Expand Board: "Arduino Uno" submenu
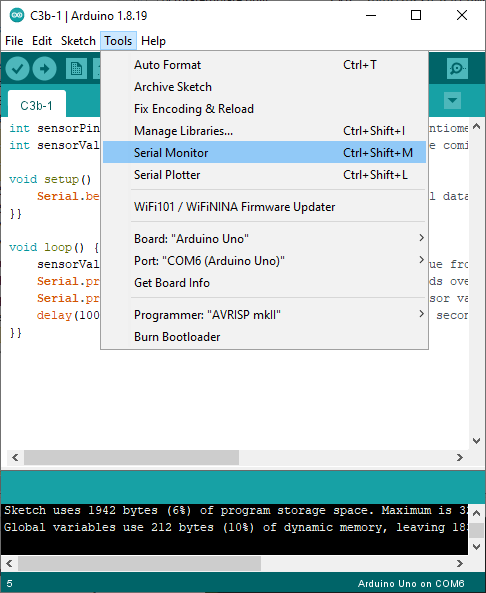Image resolution: width=486 pixels, height=593 pixels. (x=264, y=239)
